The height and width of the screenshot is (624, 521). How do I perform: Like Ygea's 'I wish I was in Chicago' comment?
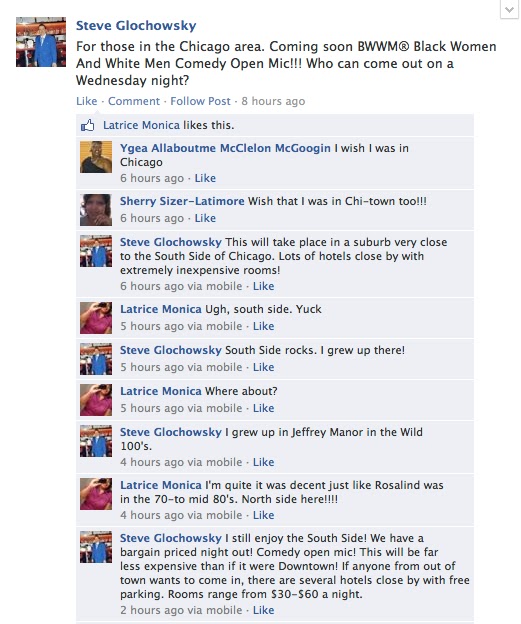click(205, 178)
